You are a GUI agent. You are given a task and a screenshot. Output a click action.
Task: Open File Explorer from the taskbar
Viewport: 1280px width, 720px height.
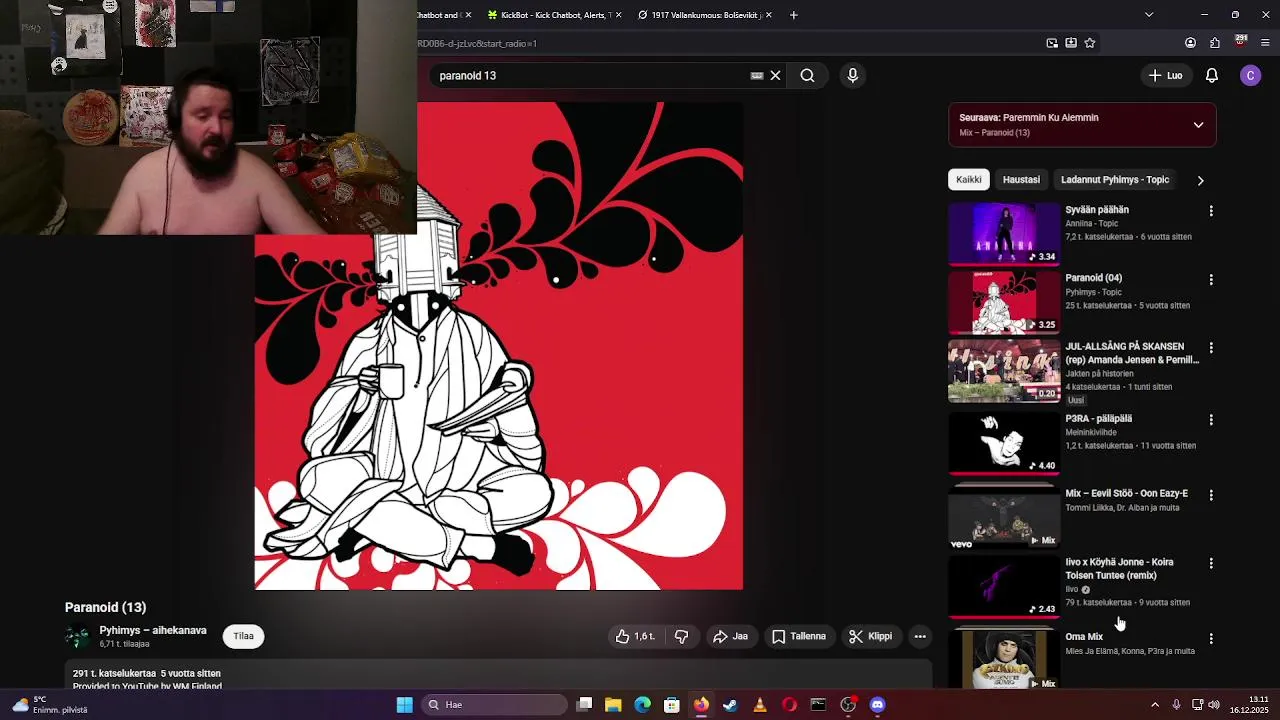pyautogui.click(x=613, y=705)
